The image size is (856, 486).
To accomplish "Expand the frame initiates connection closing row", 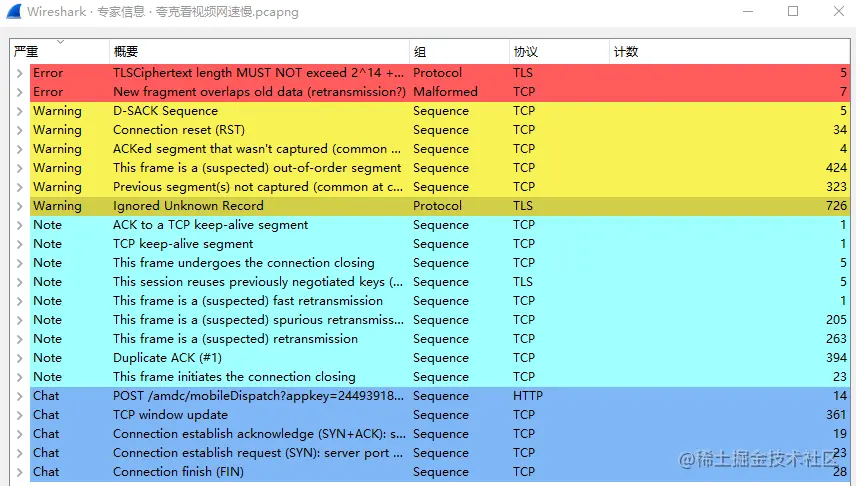I will point(20,377).
